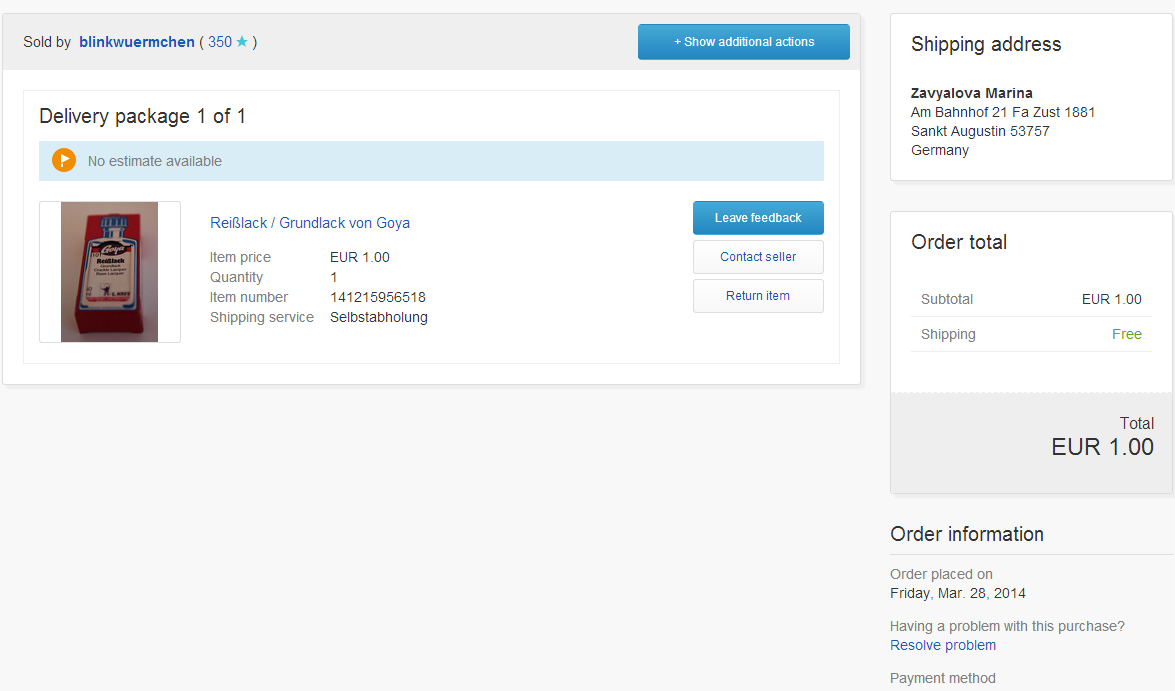Click the total amount EUR 1.00
This screenshot has height=691, width=1175.
tap(1103, 447)
